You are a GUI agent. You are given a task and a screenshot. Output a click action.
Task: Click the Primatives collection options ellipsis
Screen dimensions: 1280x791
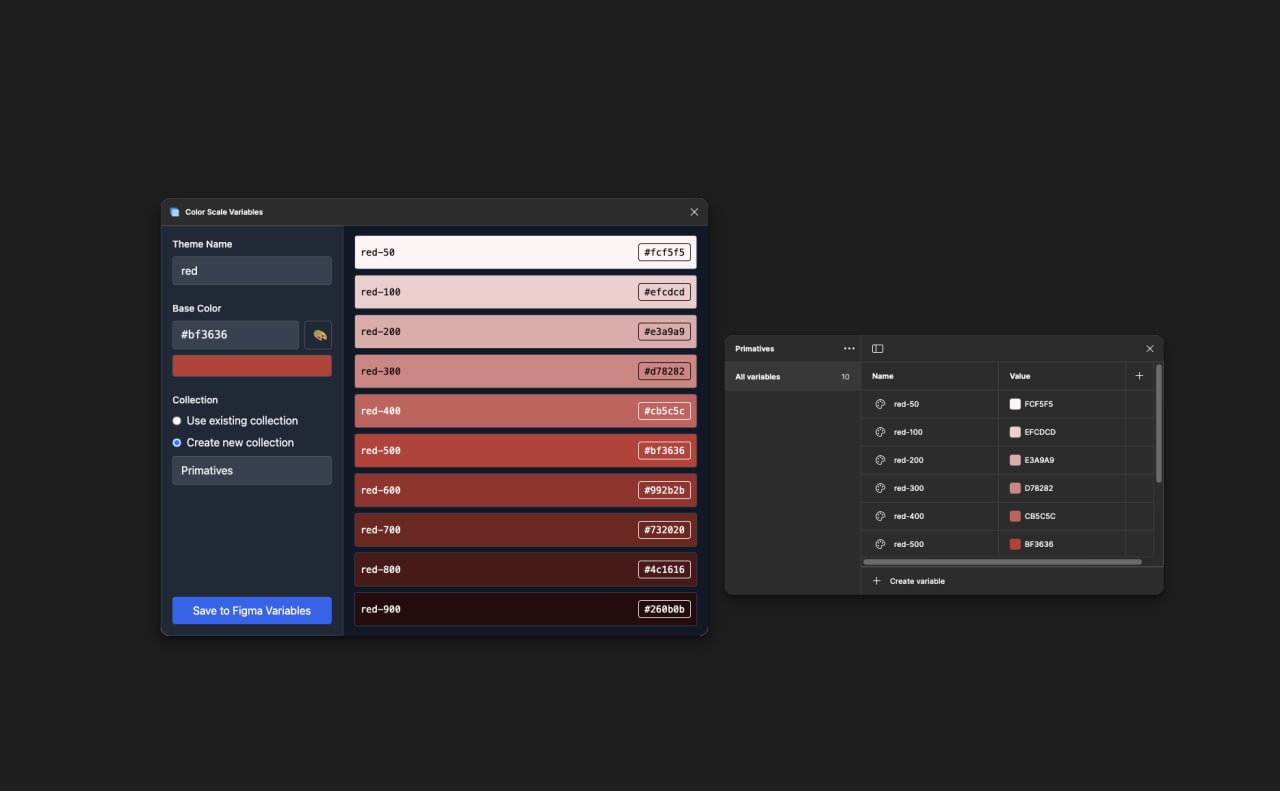(849, 349)
